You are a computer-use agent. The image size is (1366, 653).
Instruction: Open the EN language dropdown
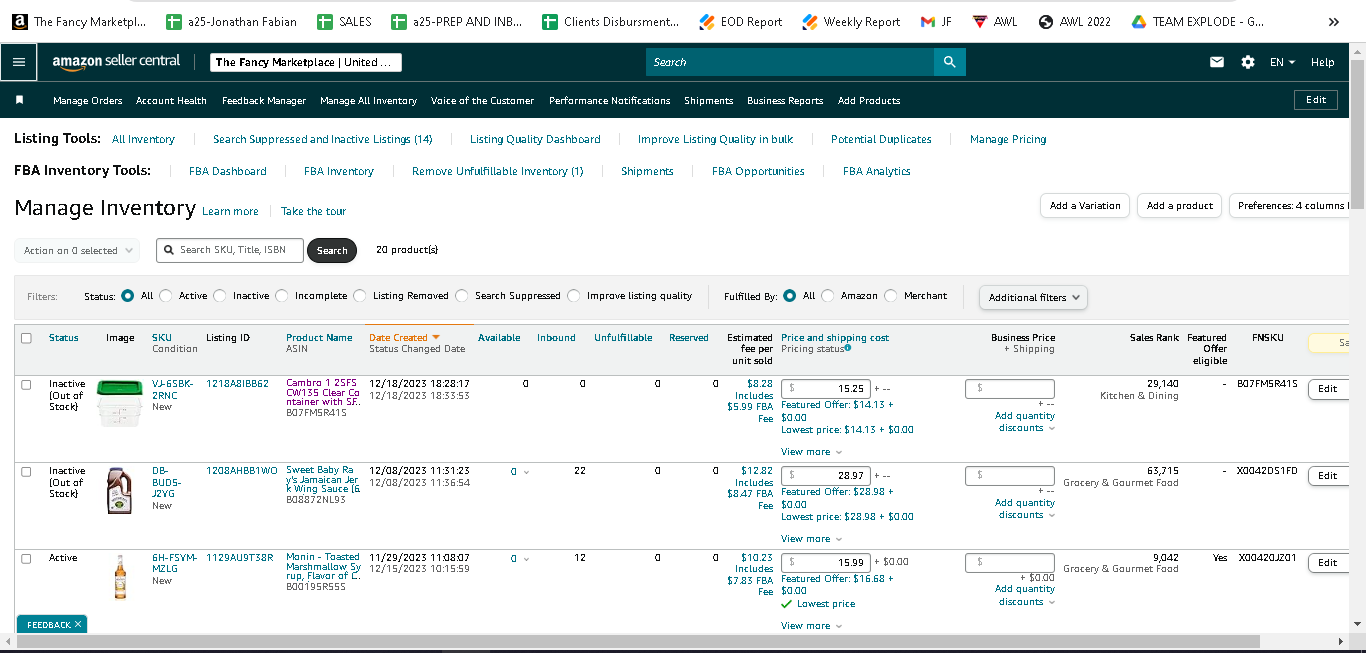click(1282, 62)
